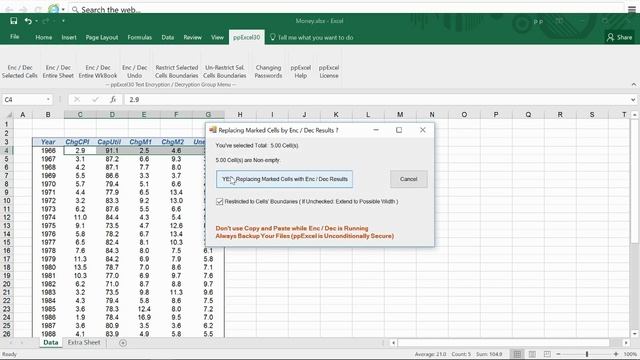This screenshot has width=640, height=360.
Task: Open the View ribbon tab
Action: [217, 37]
